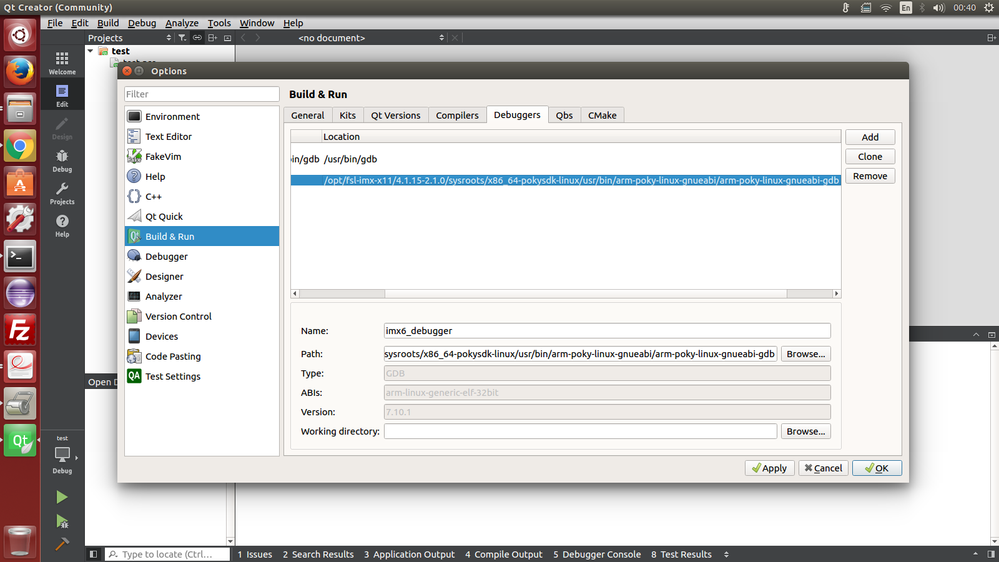This screenshot has width=999, height=562.
Task: Collapse the test project tree node
Action: point(90,51)
